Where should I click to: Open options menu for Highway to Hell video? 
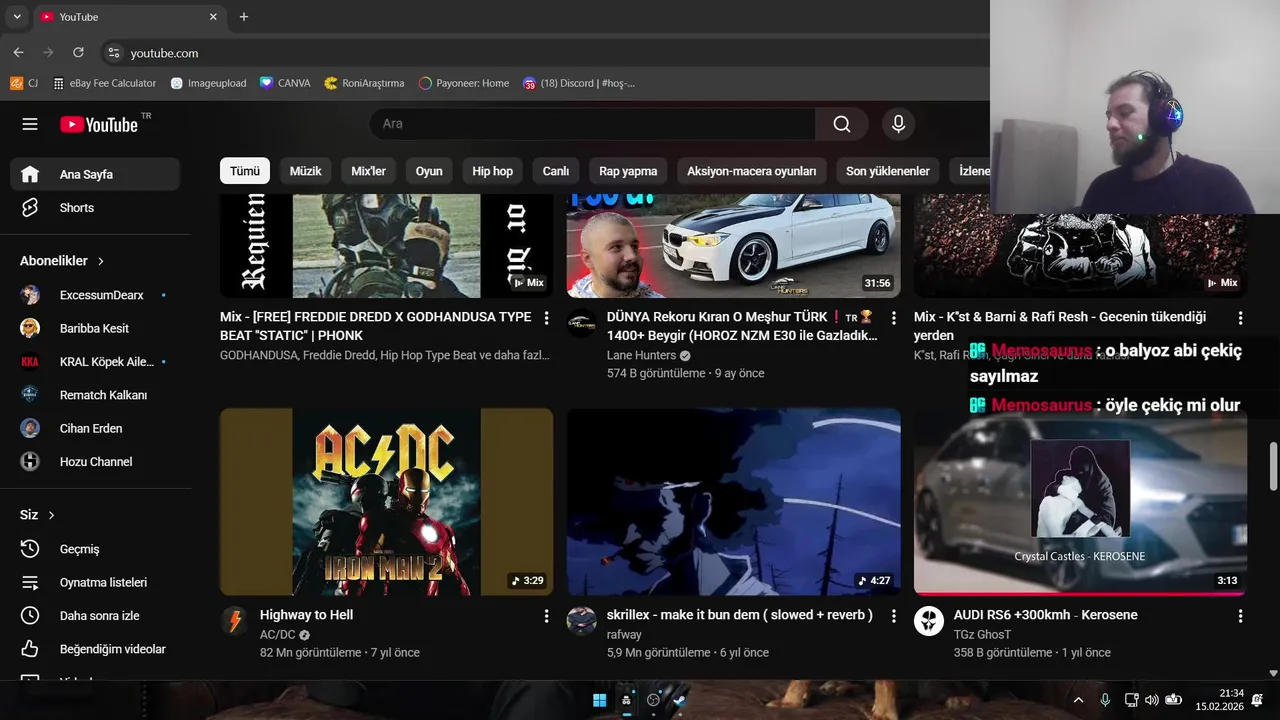[x=546, y=616]
